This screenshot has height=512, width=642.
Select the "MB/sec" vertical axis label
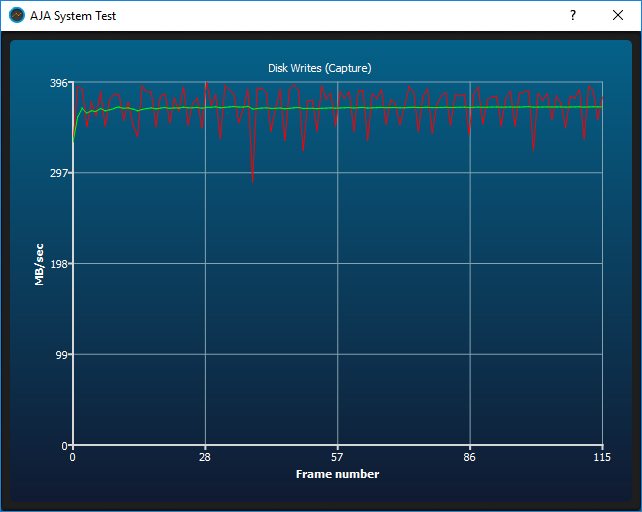[40, 264]
